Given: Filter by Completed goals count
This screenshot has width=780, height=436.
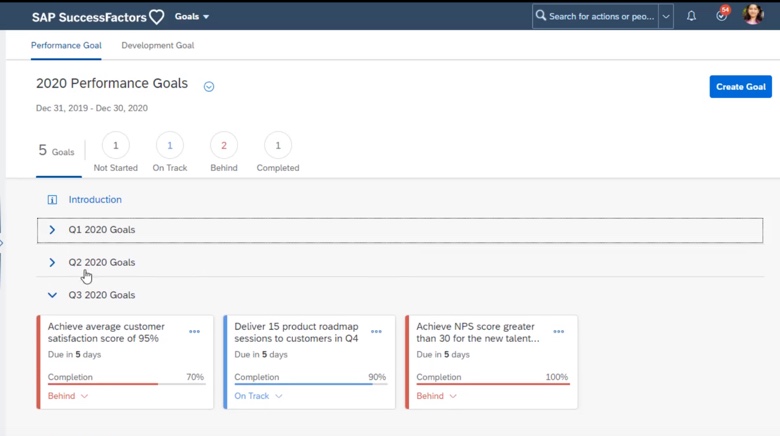Looking at the screenshot, I should (277, 146).
